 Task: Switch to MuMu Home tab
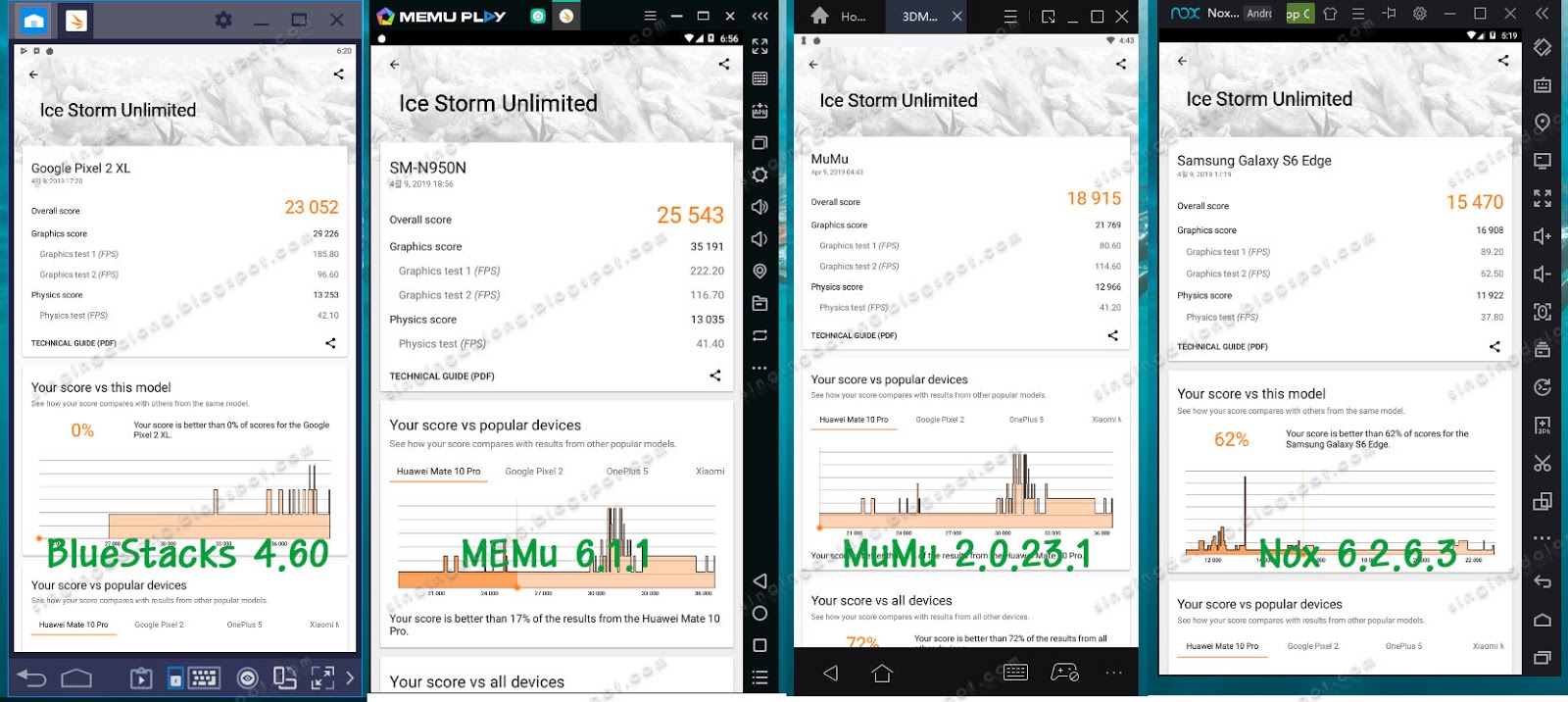[x=839, y=17]
